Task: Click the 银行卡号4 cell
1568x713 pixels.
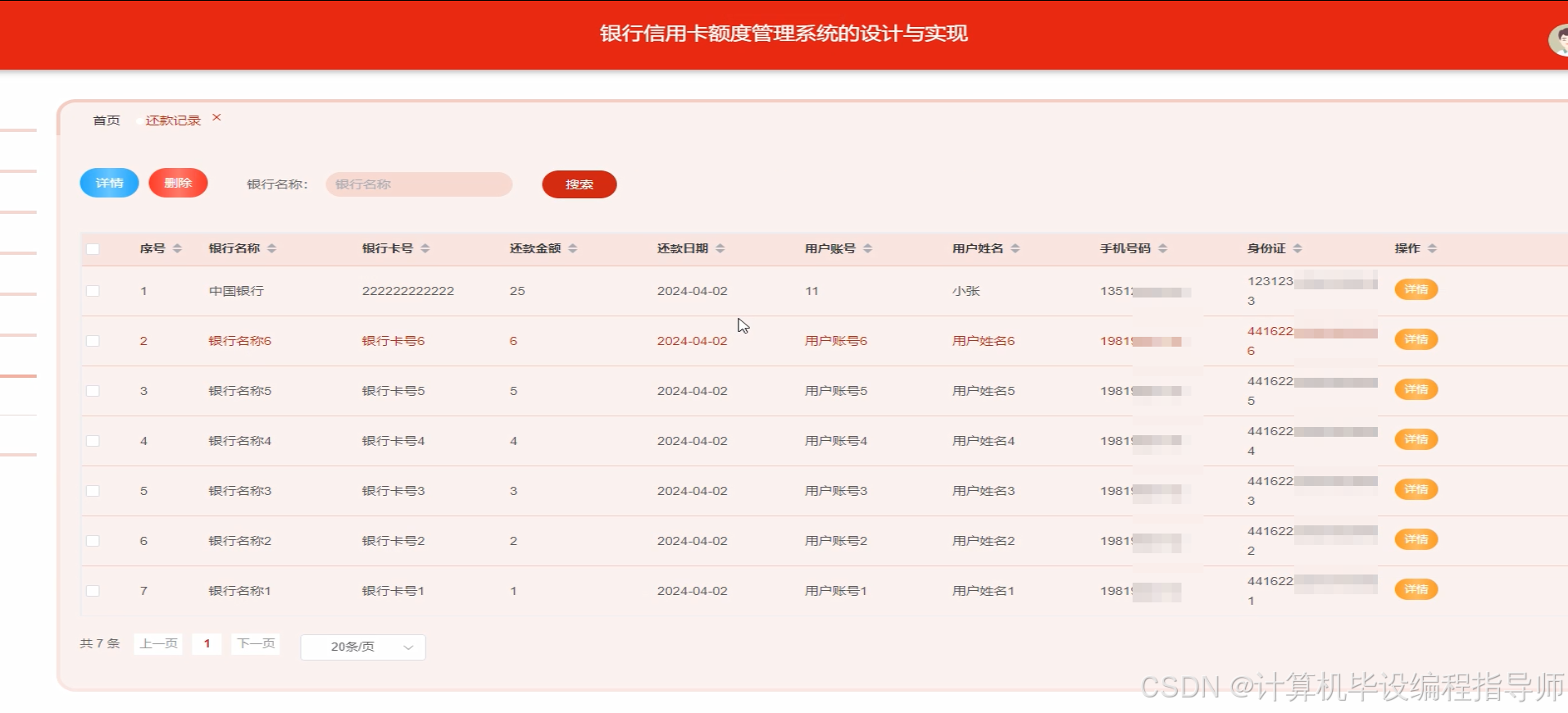Action: [393, 441]
